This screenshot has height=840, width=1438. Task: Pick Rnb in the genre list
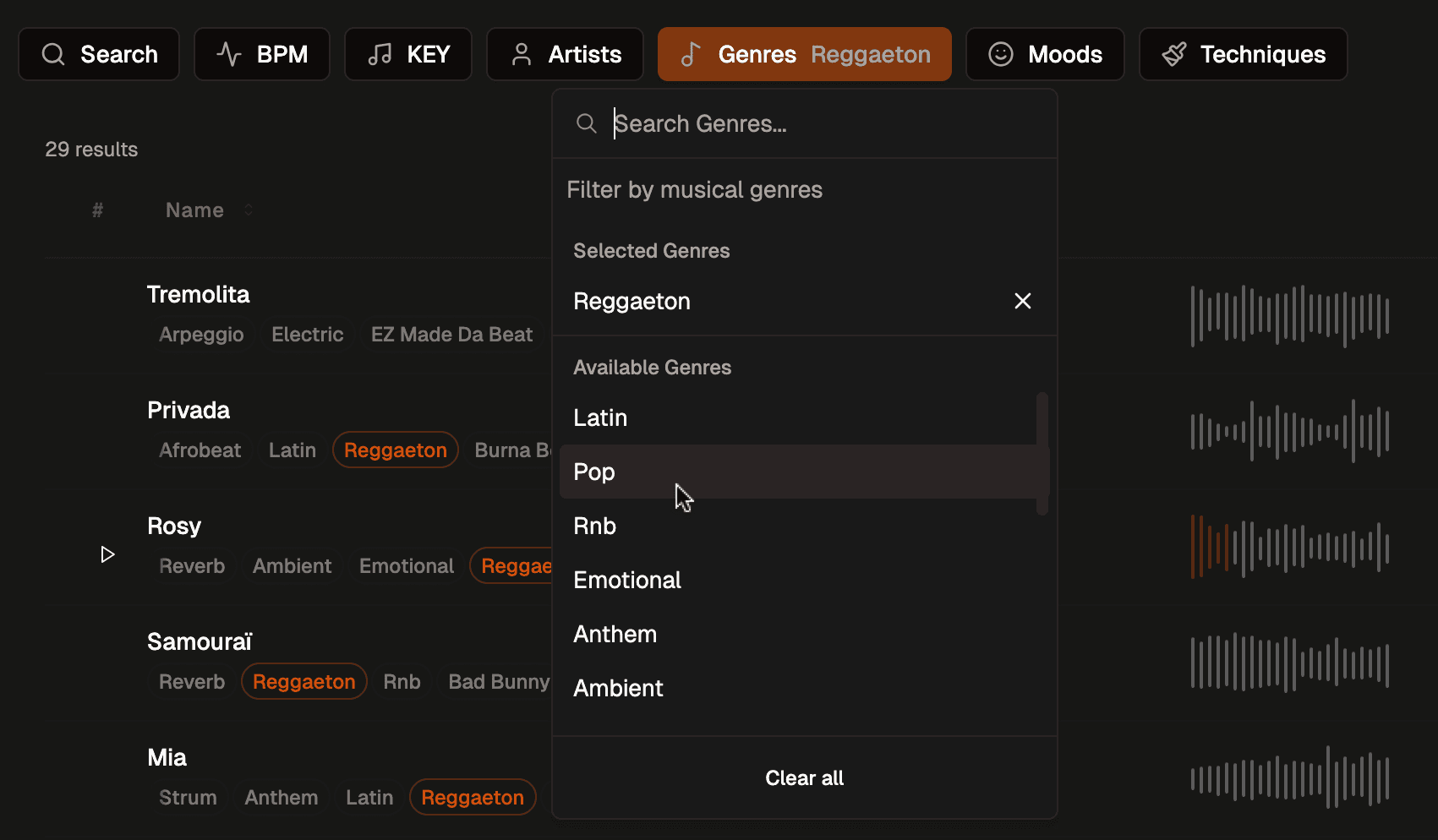[x=594, y=526]
